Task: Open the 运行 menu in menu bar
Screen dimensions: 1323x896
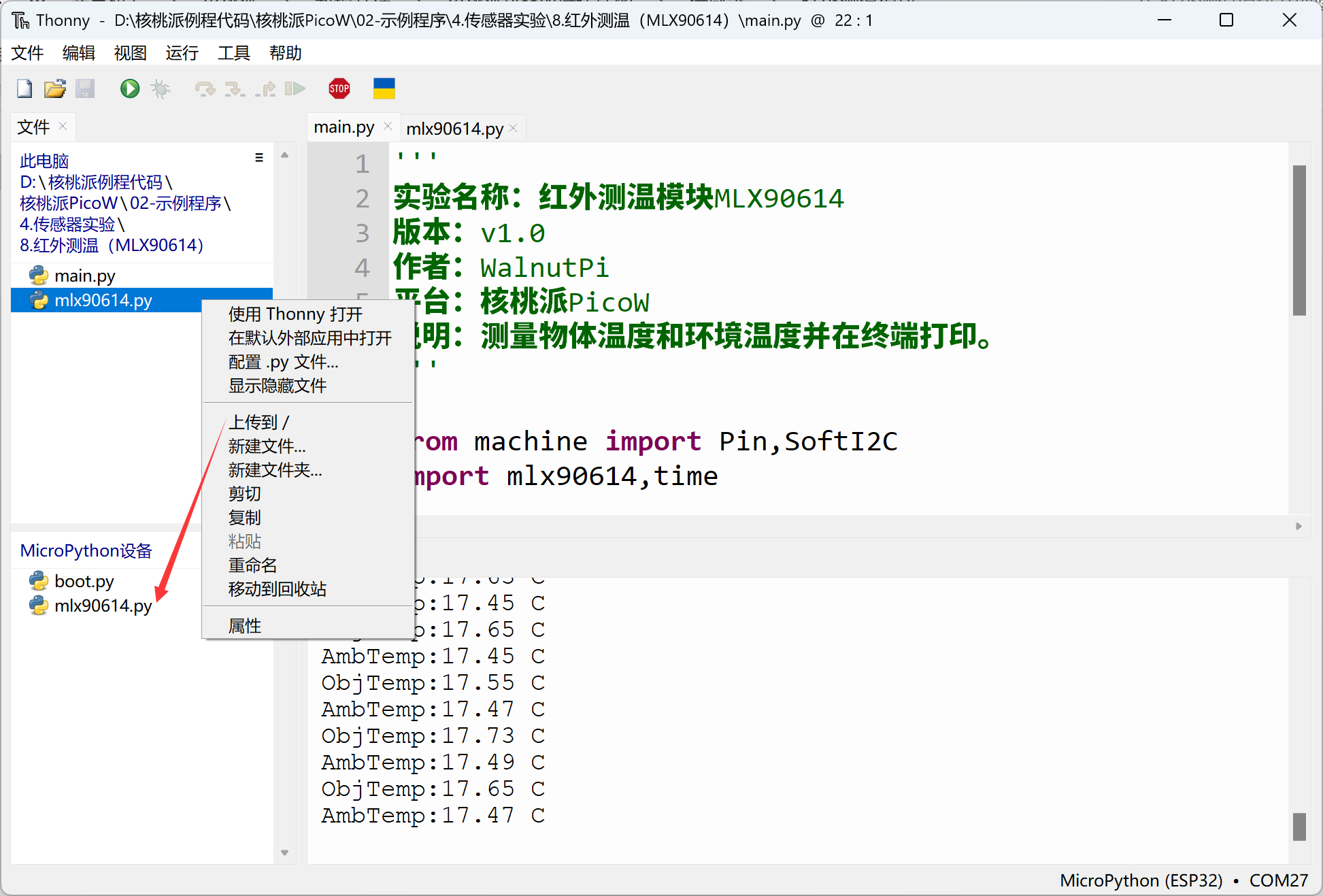Action: [x=182, y=53]
